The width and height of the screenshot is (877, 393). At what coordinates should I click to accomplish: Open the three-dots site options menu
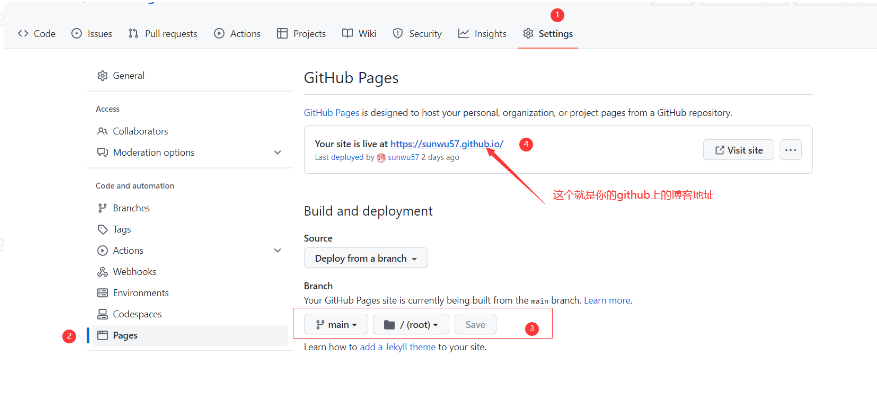[790, 150]
